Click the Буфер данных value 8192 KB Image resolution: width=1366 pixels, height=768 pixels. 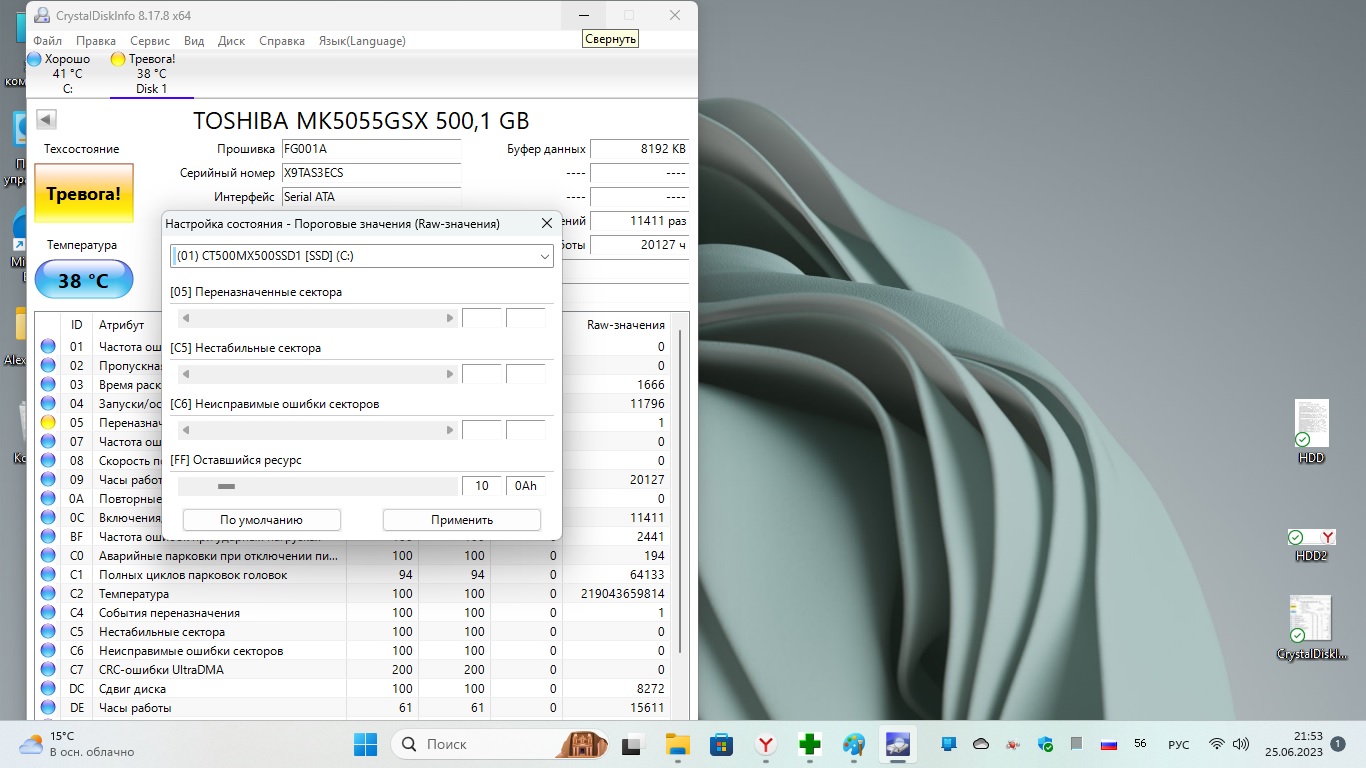[640, 149]
